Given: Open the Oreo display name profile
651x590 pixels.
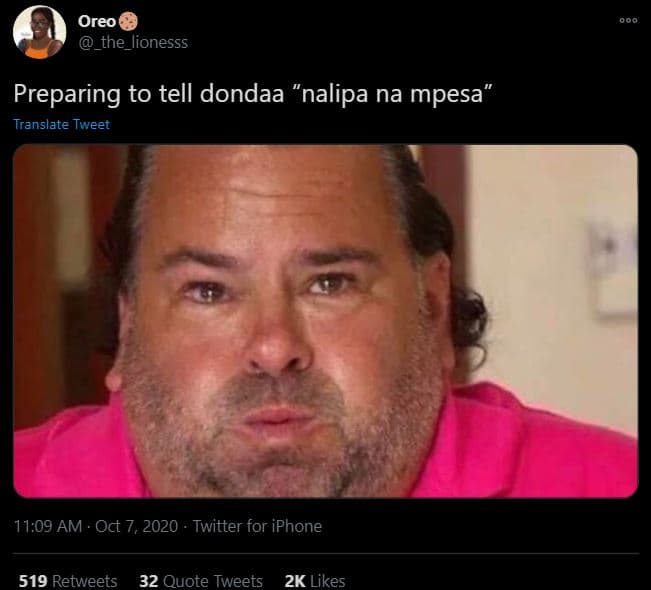Looking at the screenshot, I should [x=97, y=22].
